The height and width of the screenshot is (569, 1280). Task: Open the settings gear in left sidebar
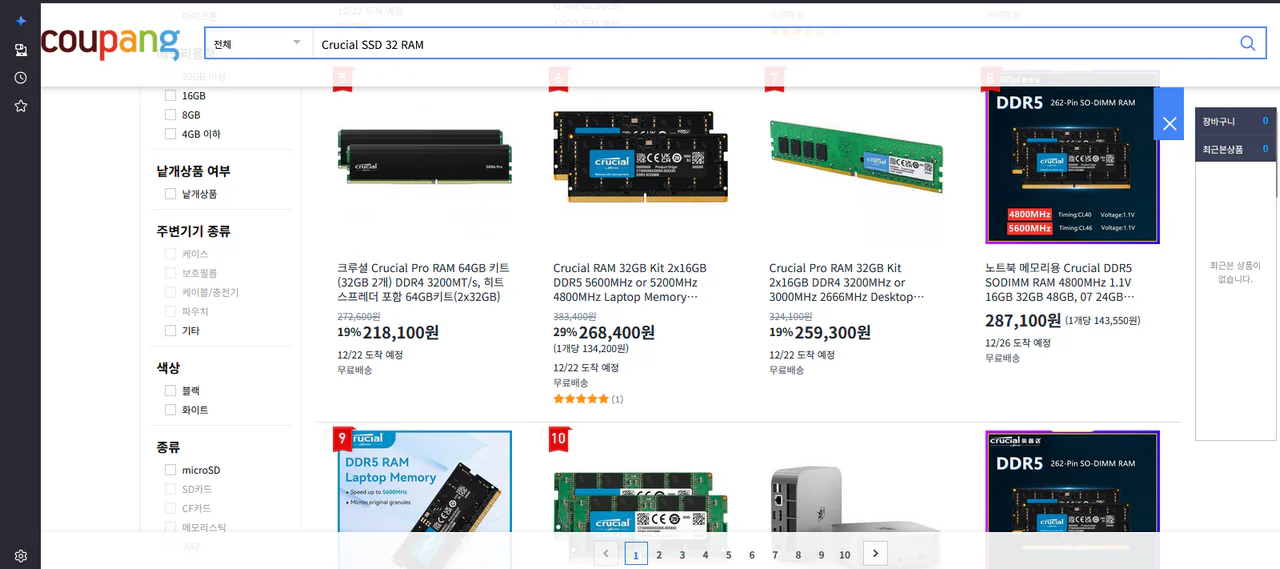point(20,556)
